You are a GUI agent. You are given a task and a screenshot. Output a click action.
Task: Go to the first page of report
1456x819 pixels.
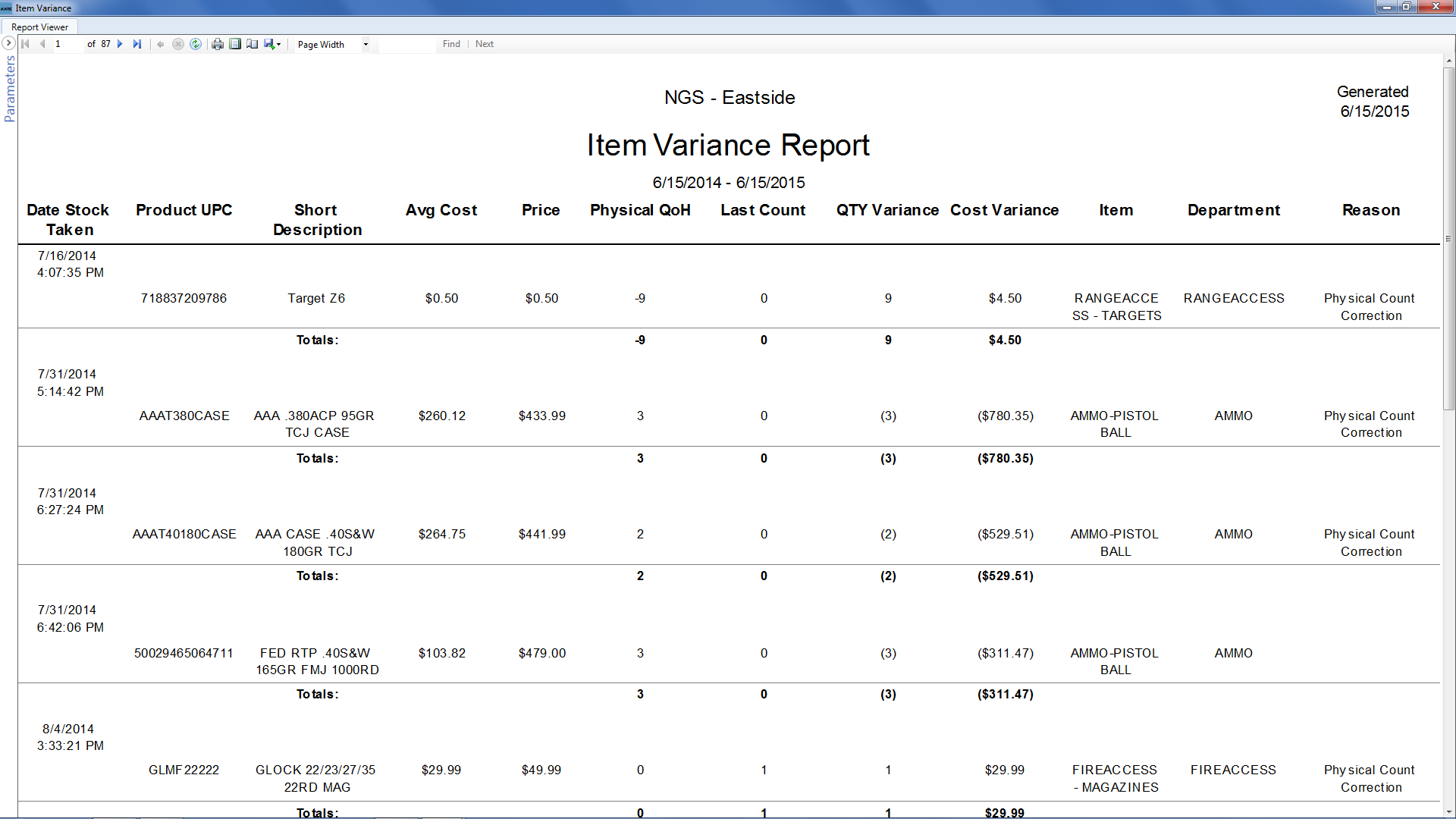click(25, 44)
